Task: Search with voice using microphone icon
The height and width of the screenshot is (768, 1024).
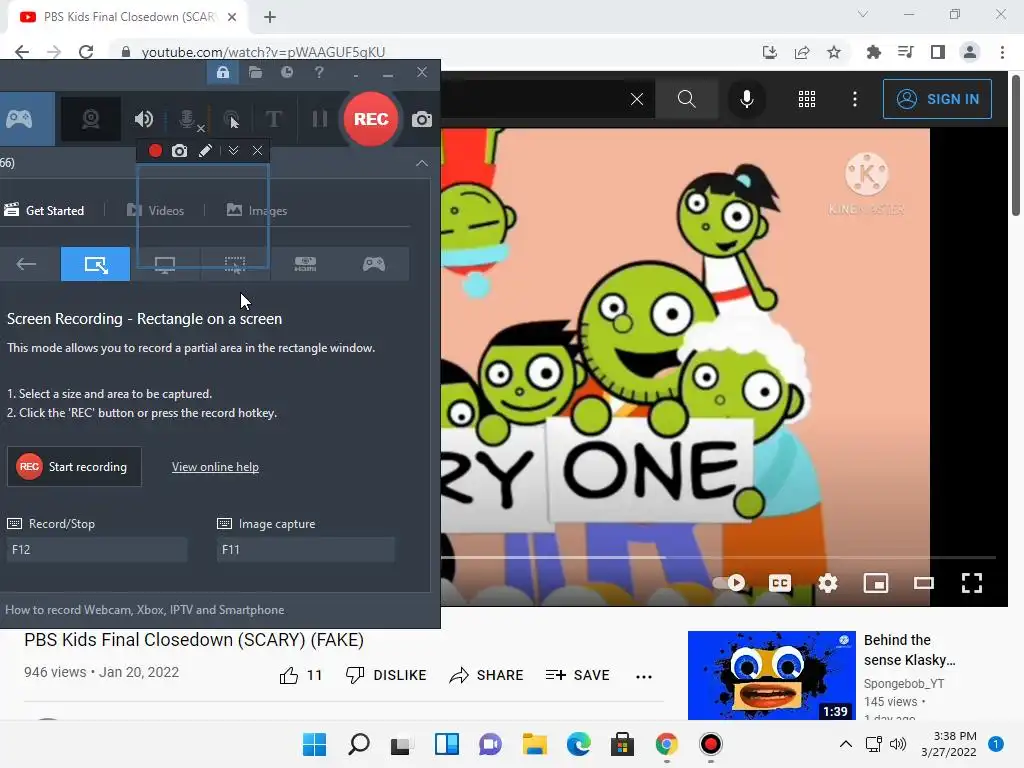Action: [x=746, y=99]
